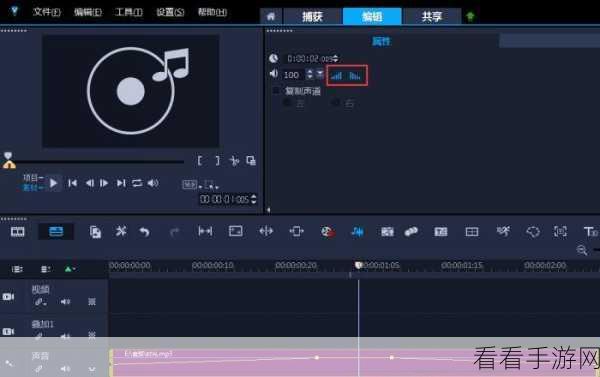This screenshot has height=377, width=600.
Task: Open the chain links toolbar icon
Action: pyautogui.click(x=411, y=232)
